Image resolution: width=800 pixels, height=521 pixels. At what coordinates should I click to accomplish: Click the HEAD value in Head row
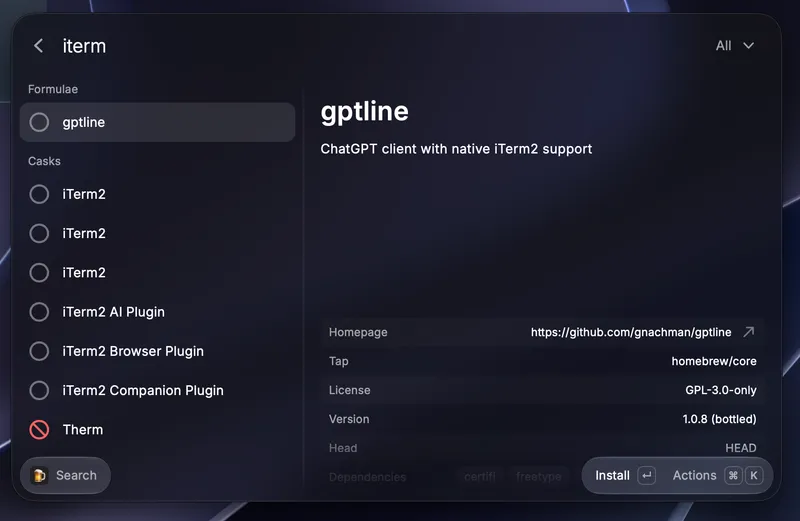pyautogui.click(x=741, y=448)
